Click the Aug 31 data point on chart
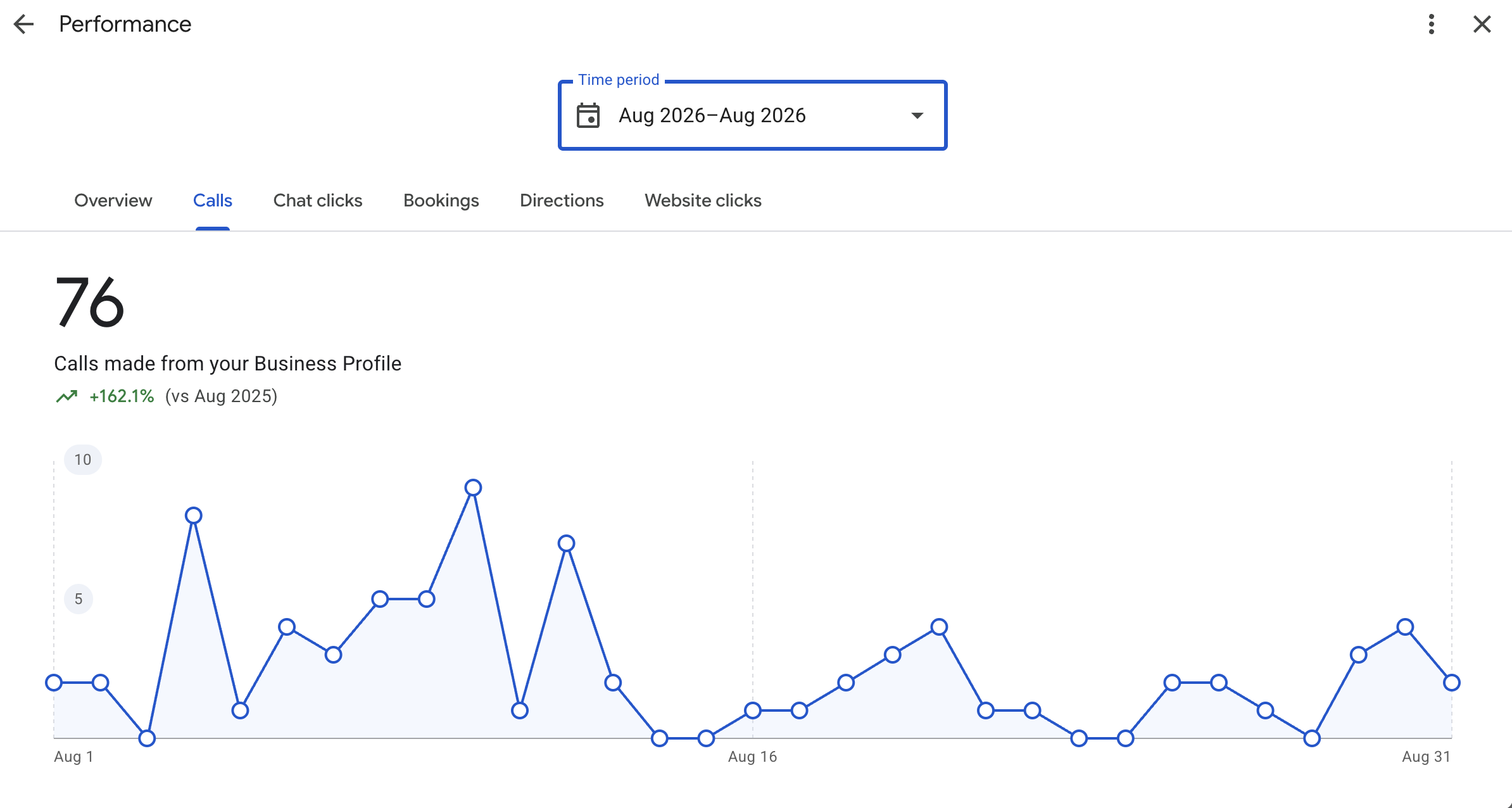The image size is (1512, 808). [x=1452, y=683]
